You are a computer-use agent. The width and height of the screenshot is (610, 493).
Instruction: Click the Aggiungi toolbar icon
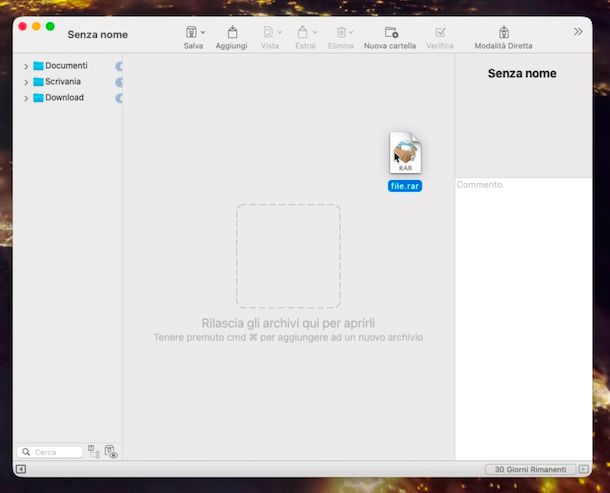[x=231, y=32]
